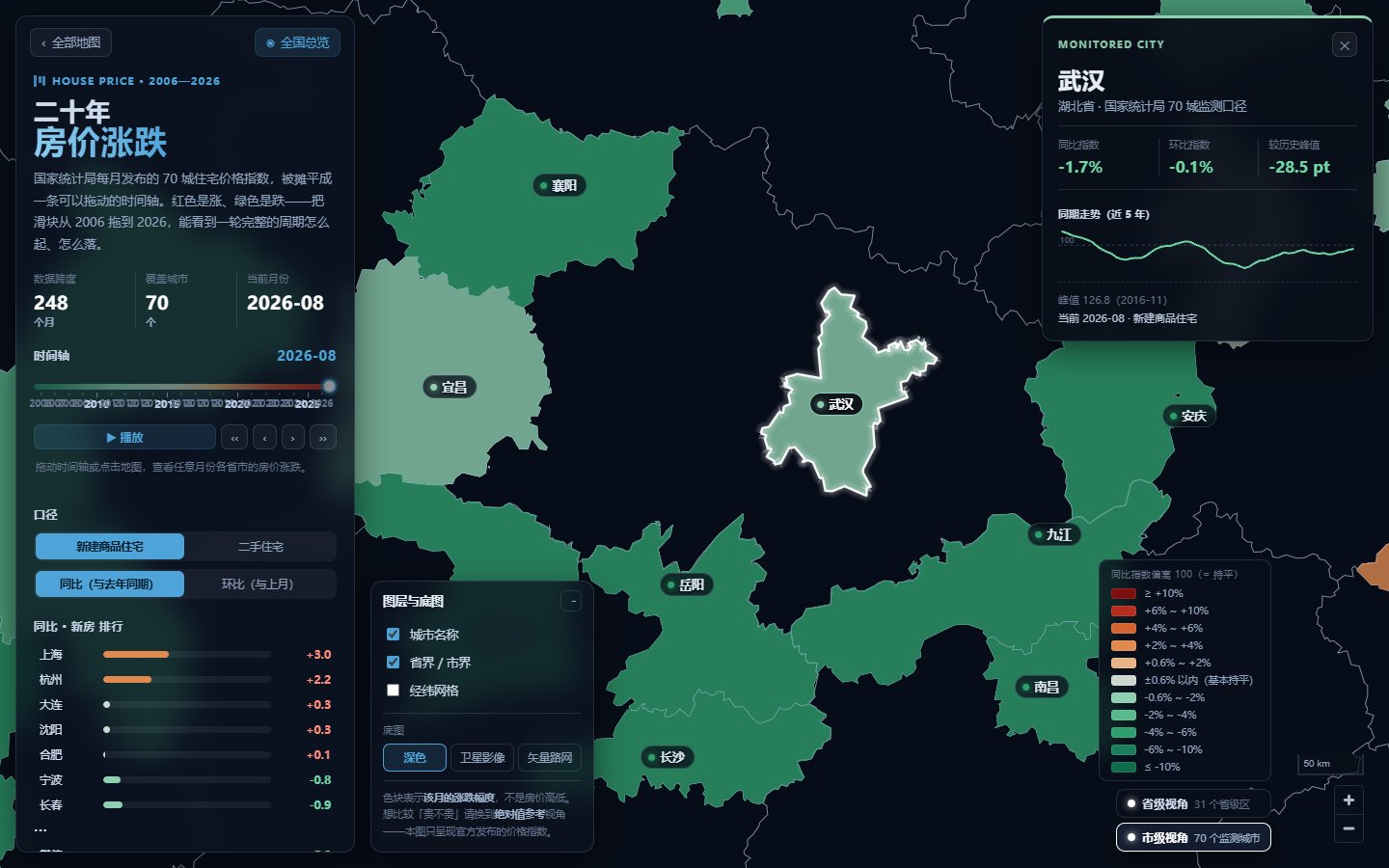
Task: Skip to first month button
Action: 234,438
